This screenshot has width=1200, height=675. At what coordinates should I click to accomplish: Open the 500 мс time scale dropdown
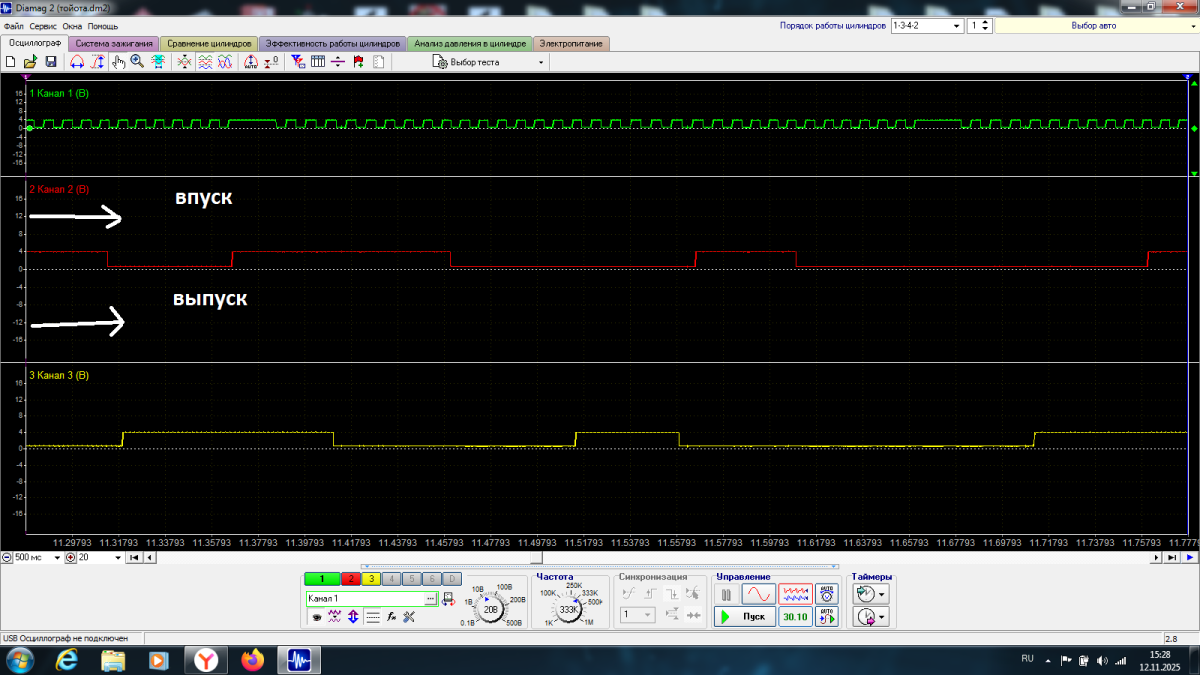[x=57, y=557]
